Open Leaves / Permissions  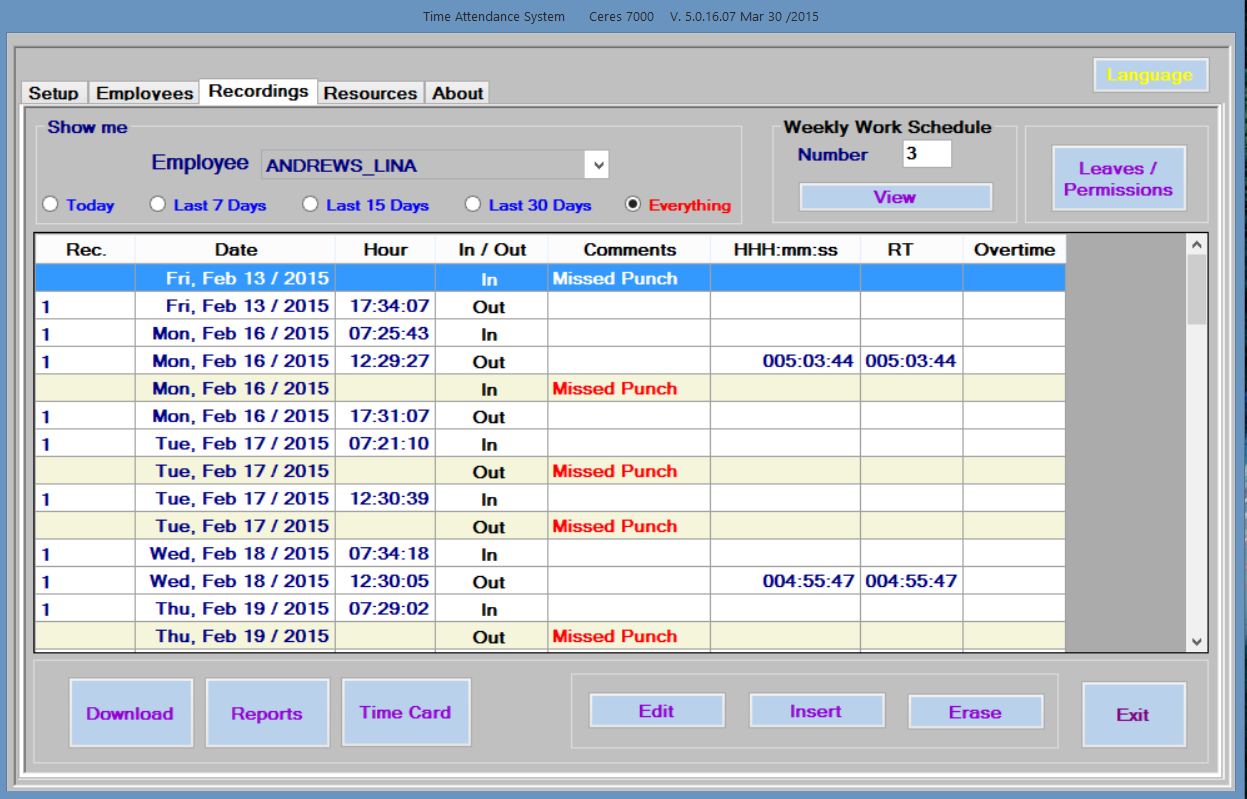tap(1118, 179)
